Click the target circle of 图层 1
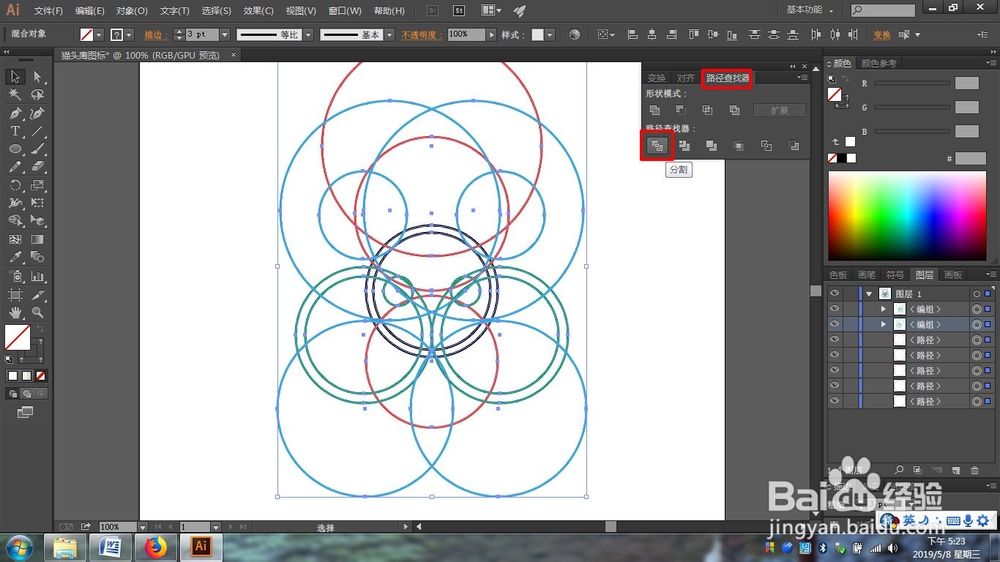Viewport: 1000px width, 562px height. point(976,293)
